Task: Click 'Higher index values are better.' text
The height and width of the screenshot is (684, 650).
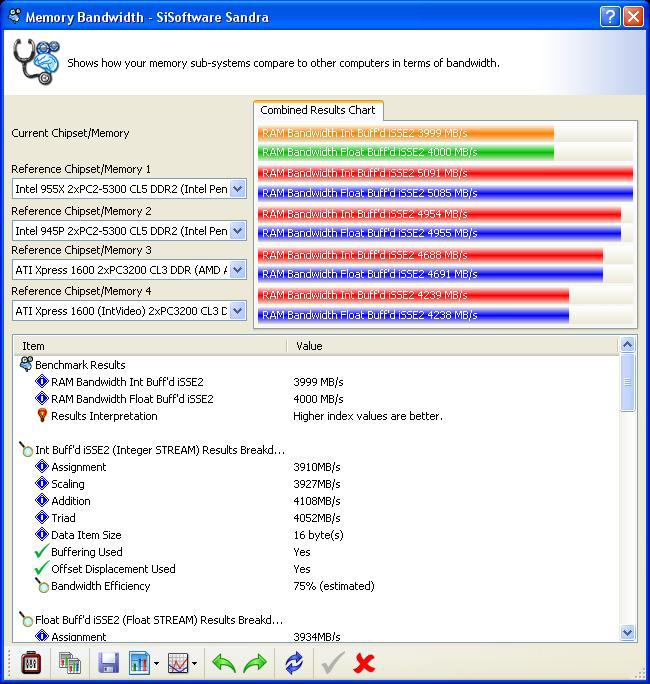Action: (368, 416)
